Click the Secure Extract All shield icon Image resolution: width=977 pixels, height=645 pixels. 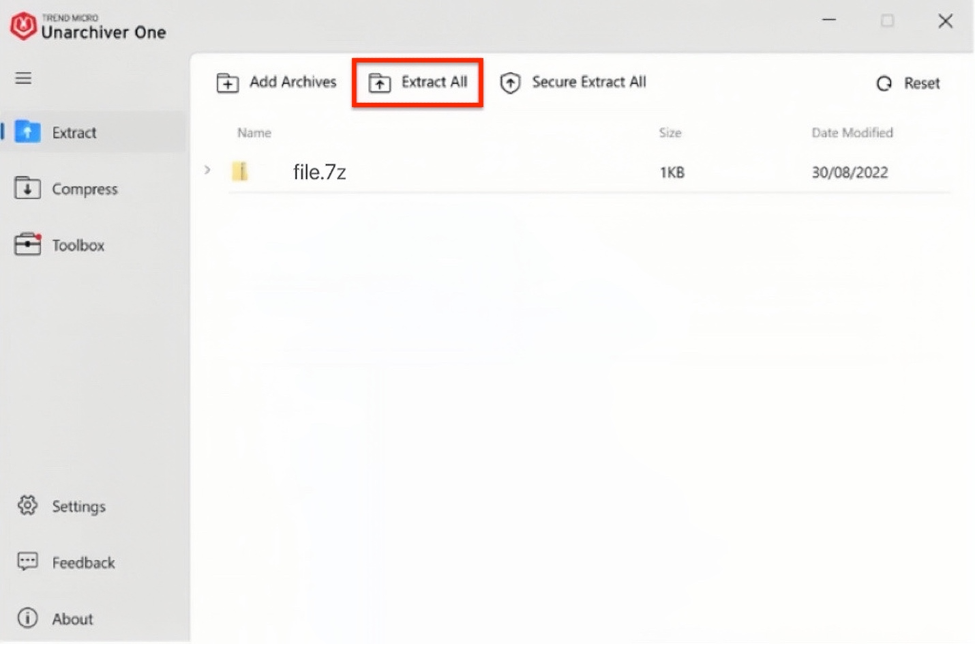(510, 83)
